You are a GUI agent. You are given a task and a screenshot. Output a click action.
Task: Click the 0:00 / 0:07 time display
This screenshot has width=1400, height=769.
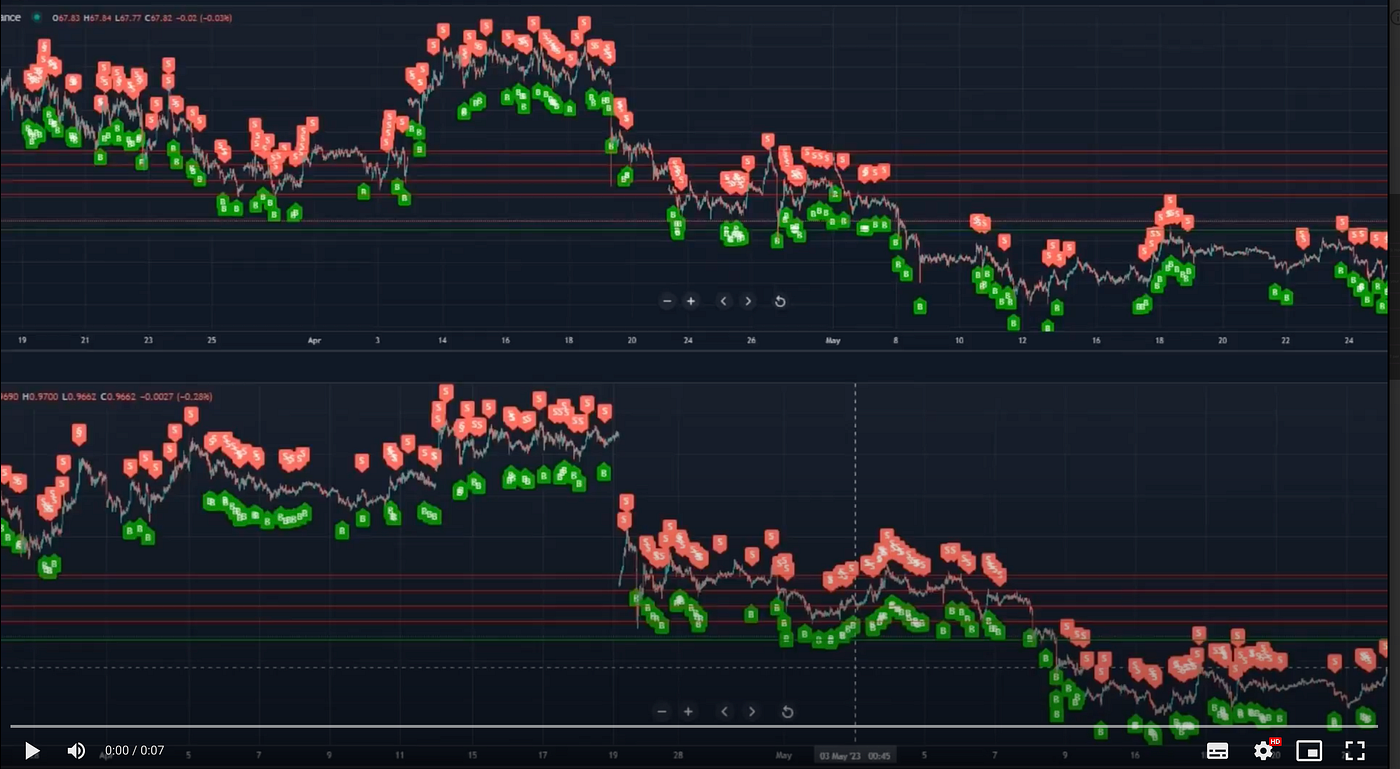tap(134, 750)
